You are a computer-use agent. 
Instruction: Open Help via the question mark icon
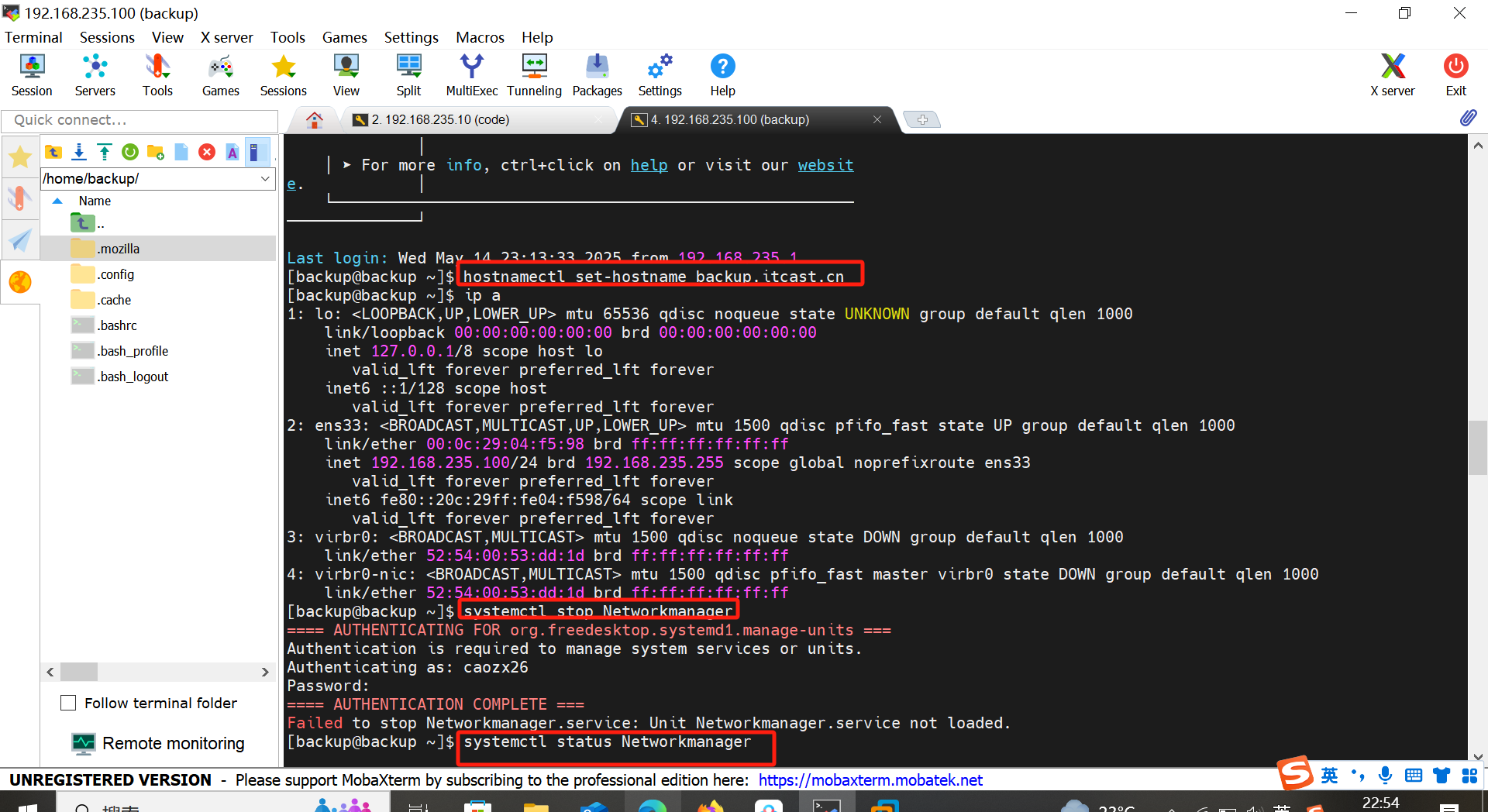click(722, 75)
